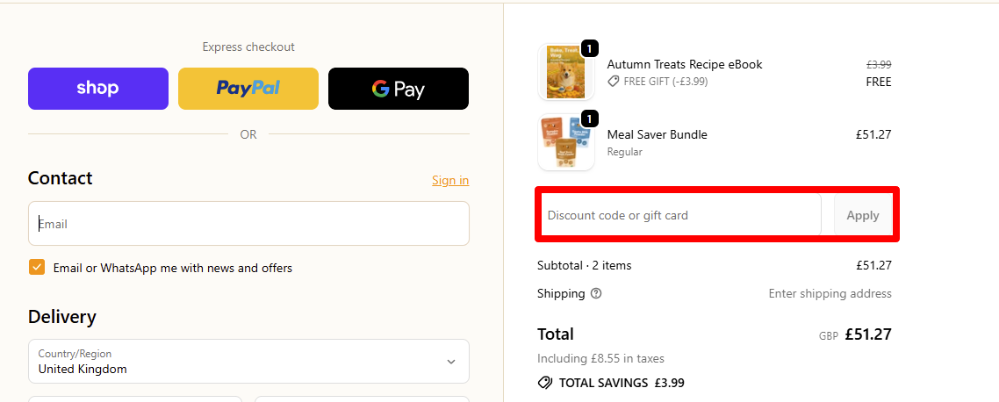Image resolution: width=999 pixels, height=402 pixels.
Task: Choose PayPal express checkout
Action: (248, 89)
